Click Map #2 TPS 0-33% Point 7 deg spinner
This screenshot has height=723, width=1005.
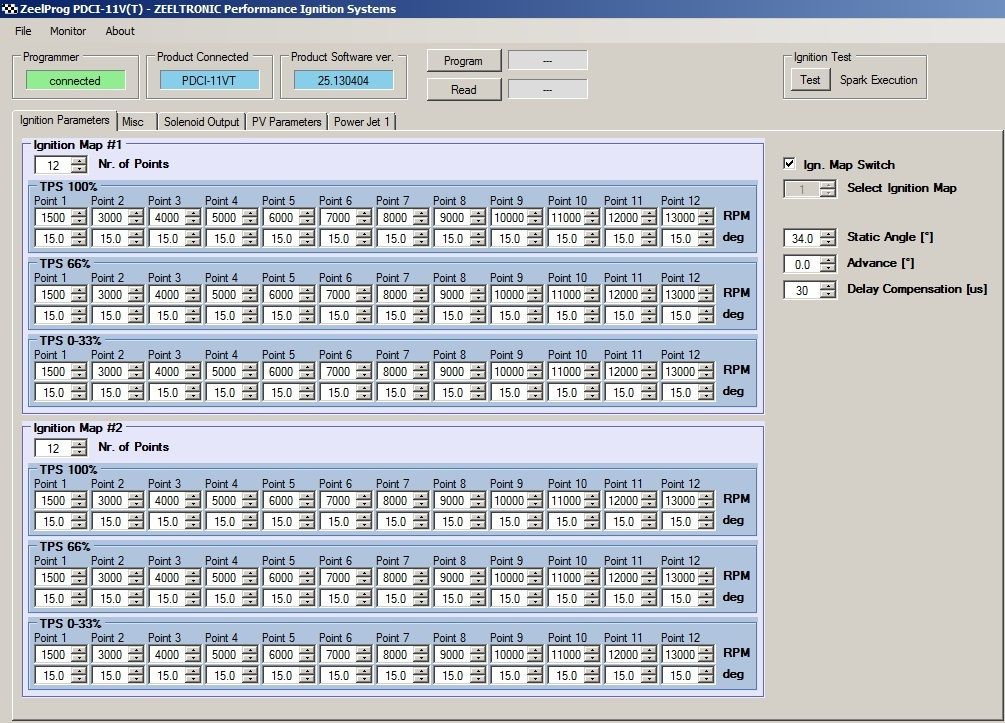[x=421, y=676]
